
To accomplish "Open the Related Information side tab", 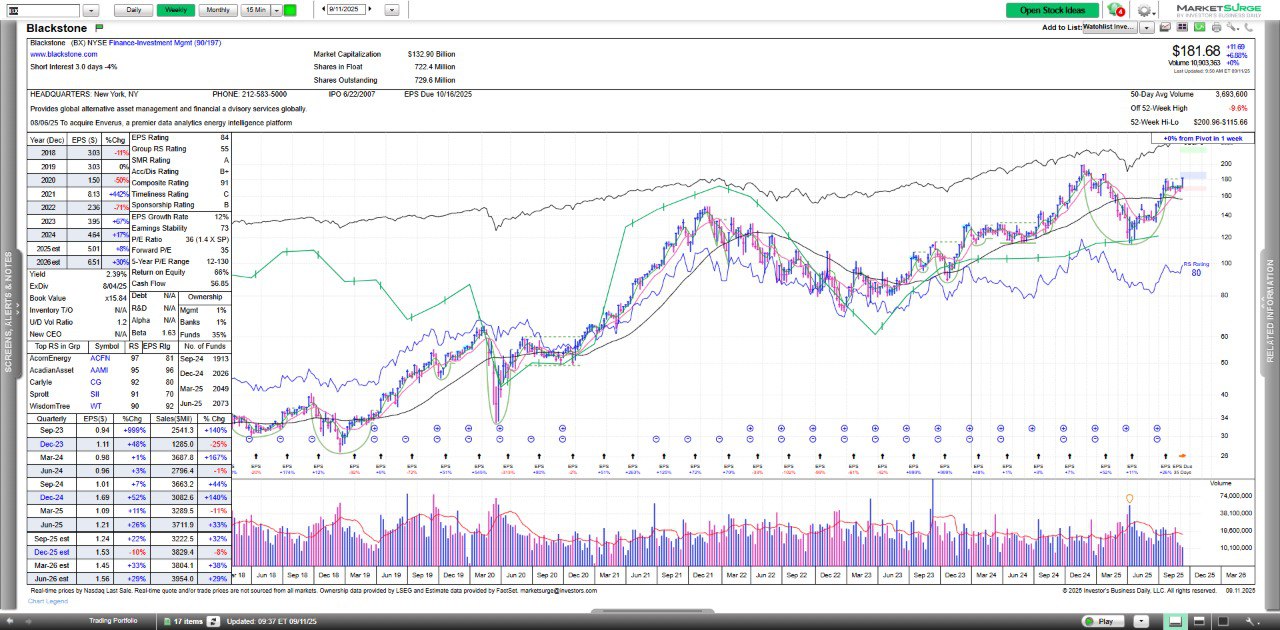I will click(1271, 310).
